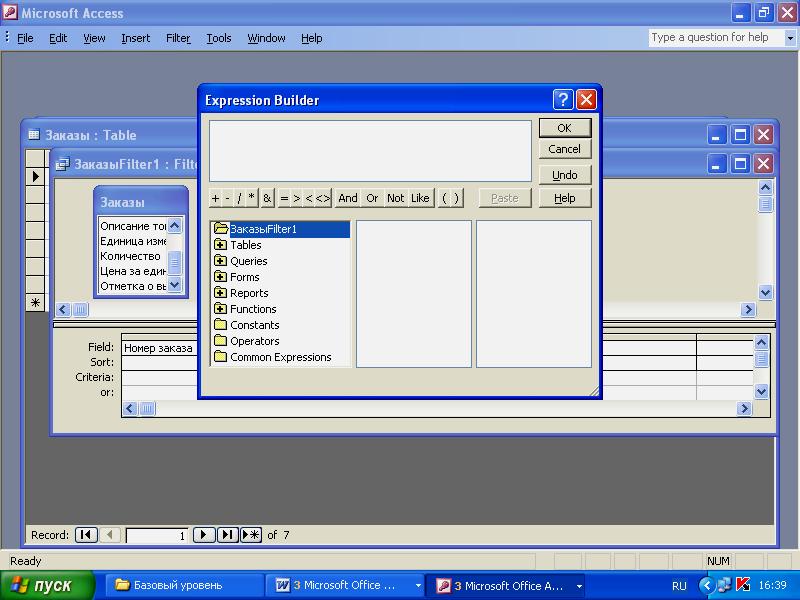Screen dimensions: 800x600
Task: Insert the greater-than operator
Action: click(296, 198)
